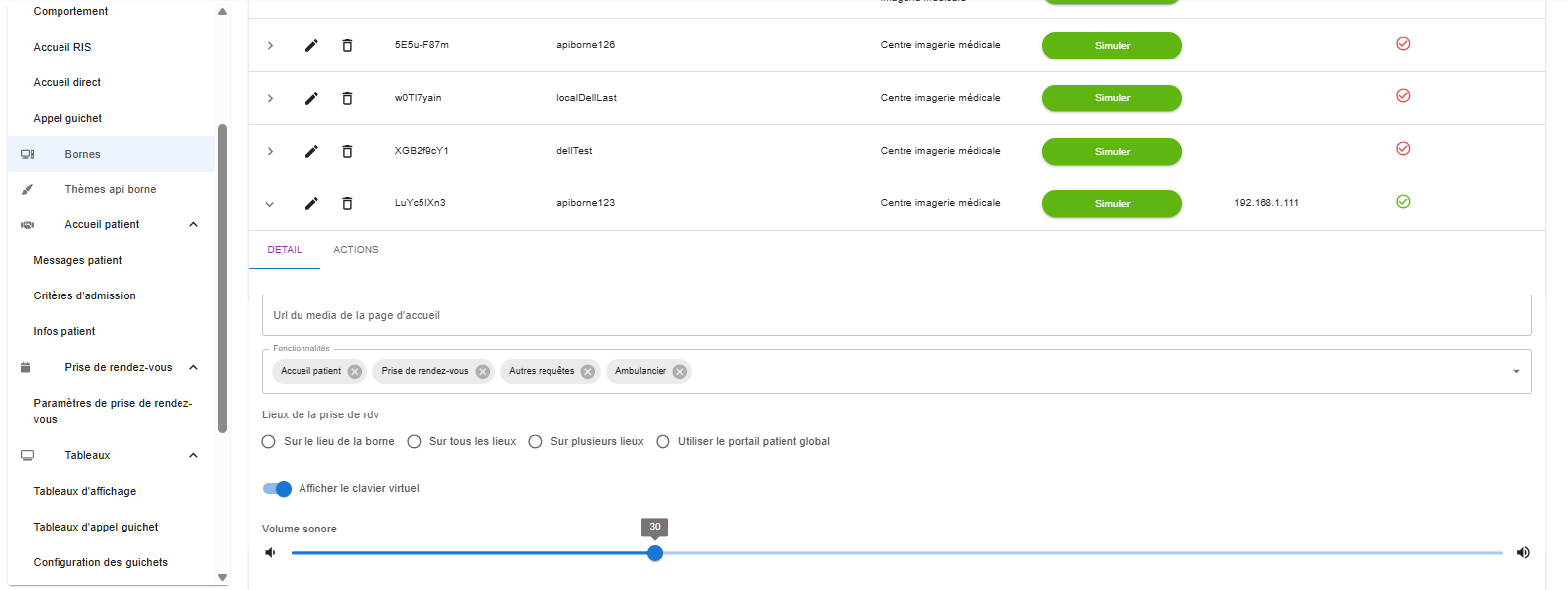Click the Bornes sidebar icon
This screenshot has height=590, width=1568.
coord(28,154)
